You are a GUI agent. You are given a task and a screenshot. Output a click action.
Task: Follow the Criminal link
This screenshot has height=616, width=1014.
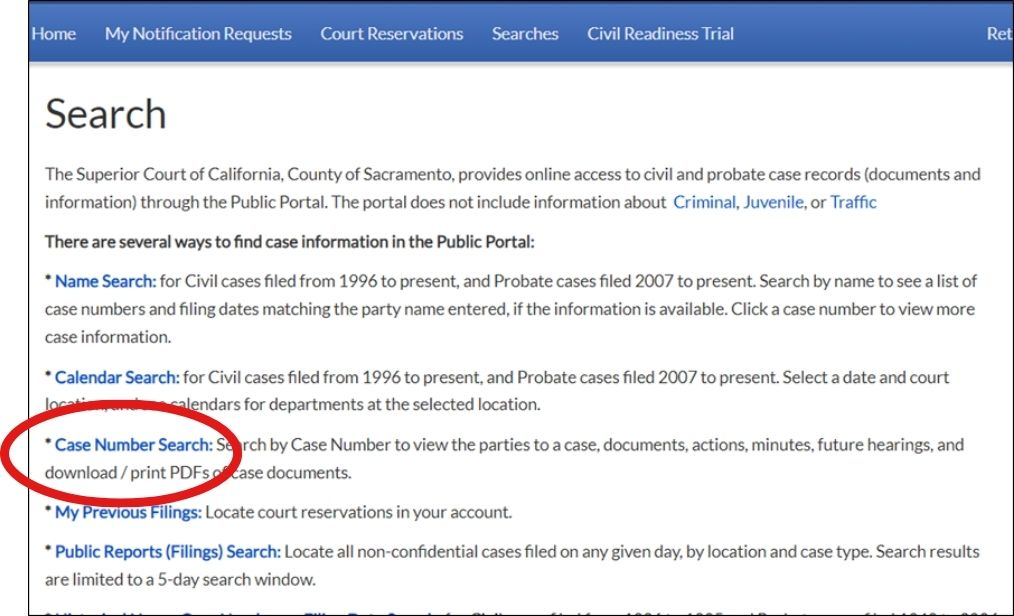(x=704, y=202)
